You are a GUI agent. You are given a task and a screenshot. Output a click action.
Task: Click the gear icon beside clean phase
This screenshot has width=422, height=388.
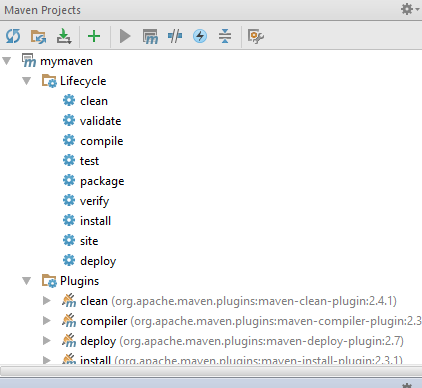(69, 100)
